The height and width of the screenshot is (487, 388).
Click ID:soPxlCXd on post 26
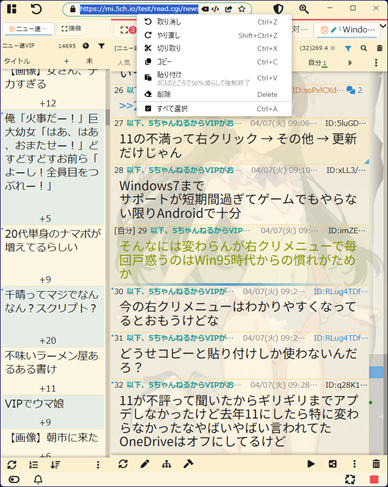coord(317,90)
